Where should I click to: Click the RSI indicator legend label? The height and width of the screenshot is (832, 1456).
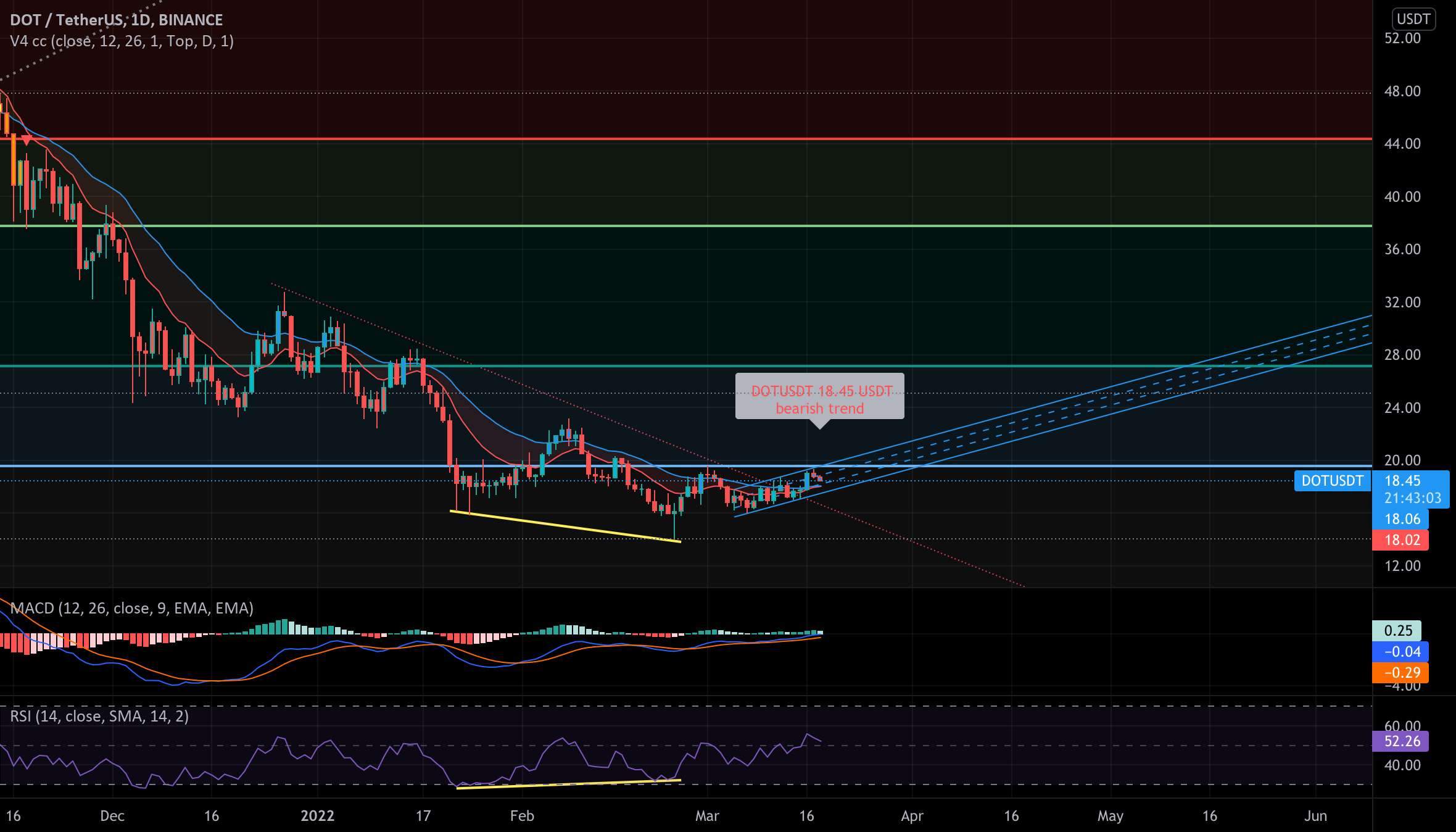pyautogui.click(x=99, y=716)
